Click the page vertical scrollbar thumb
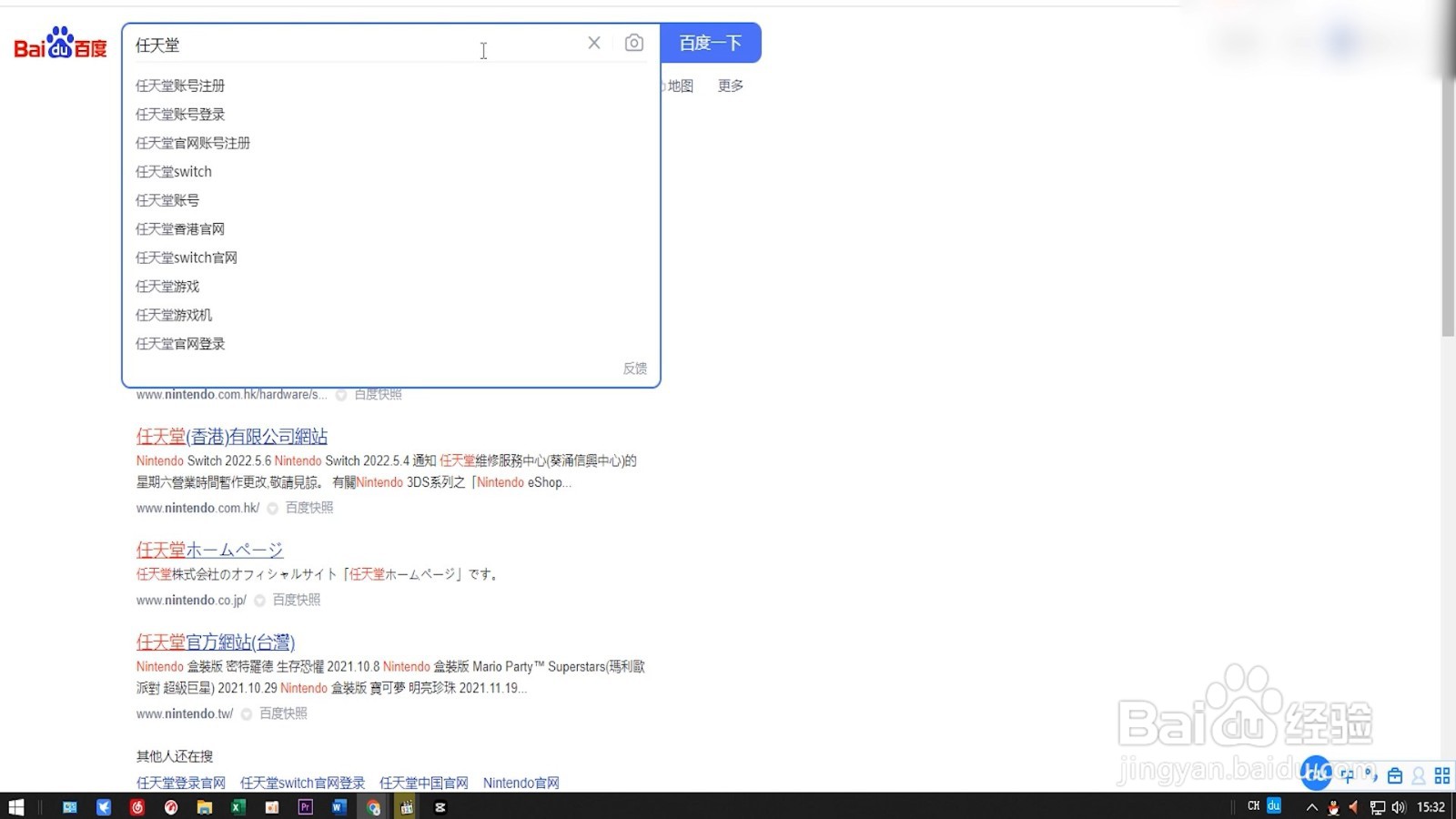The width and height of the screenshot is (1456, 819). (x=1448, y=207)
